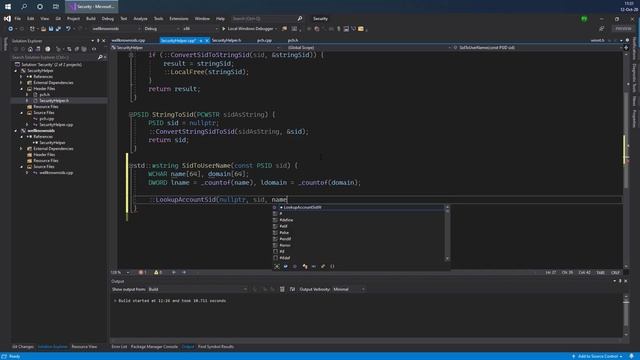Screen dimensions: 640x360
Task: Select wellknownsids Resource Files folder
Action: [46, 161]
